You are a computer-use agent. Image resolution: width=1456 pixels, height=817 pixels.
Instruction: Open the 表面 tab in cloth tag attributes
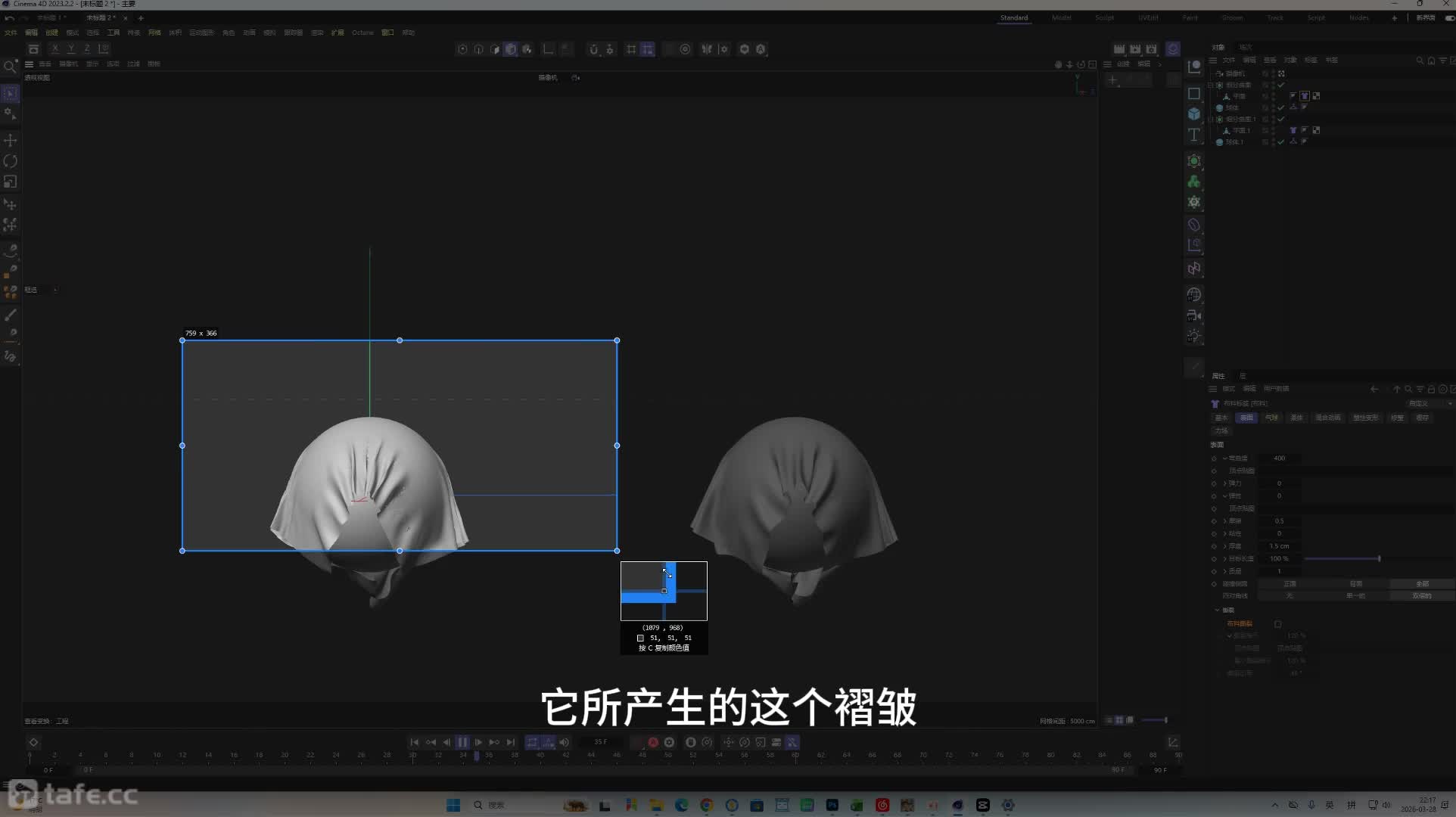coord(1246,418)
